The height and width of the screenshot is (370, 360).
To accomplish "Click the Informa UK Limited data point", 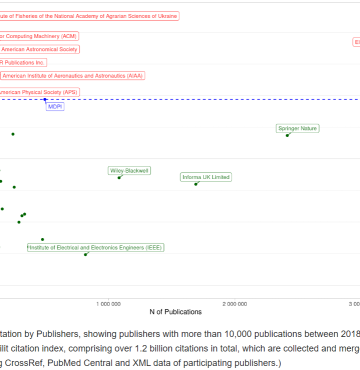I will pyautogui.click(x=196, y=184).
